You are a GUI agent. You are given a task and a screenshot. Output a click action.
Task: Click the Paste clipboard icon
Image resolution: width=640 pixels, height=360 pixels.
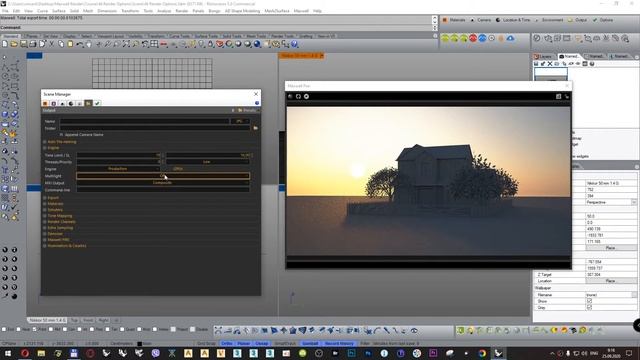tap(70, 44)
